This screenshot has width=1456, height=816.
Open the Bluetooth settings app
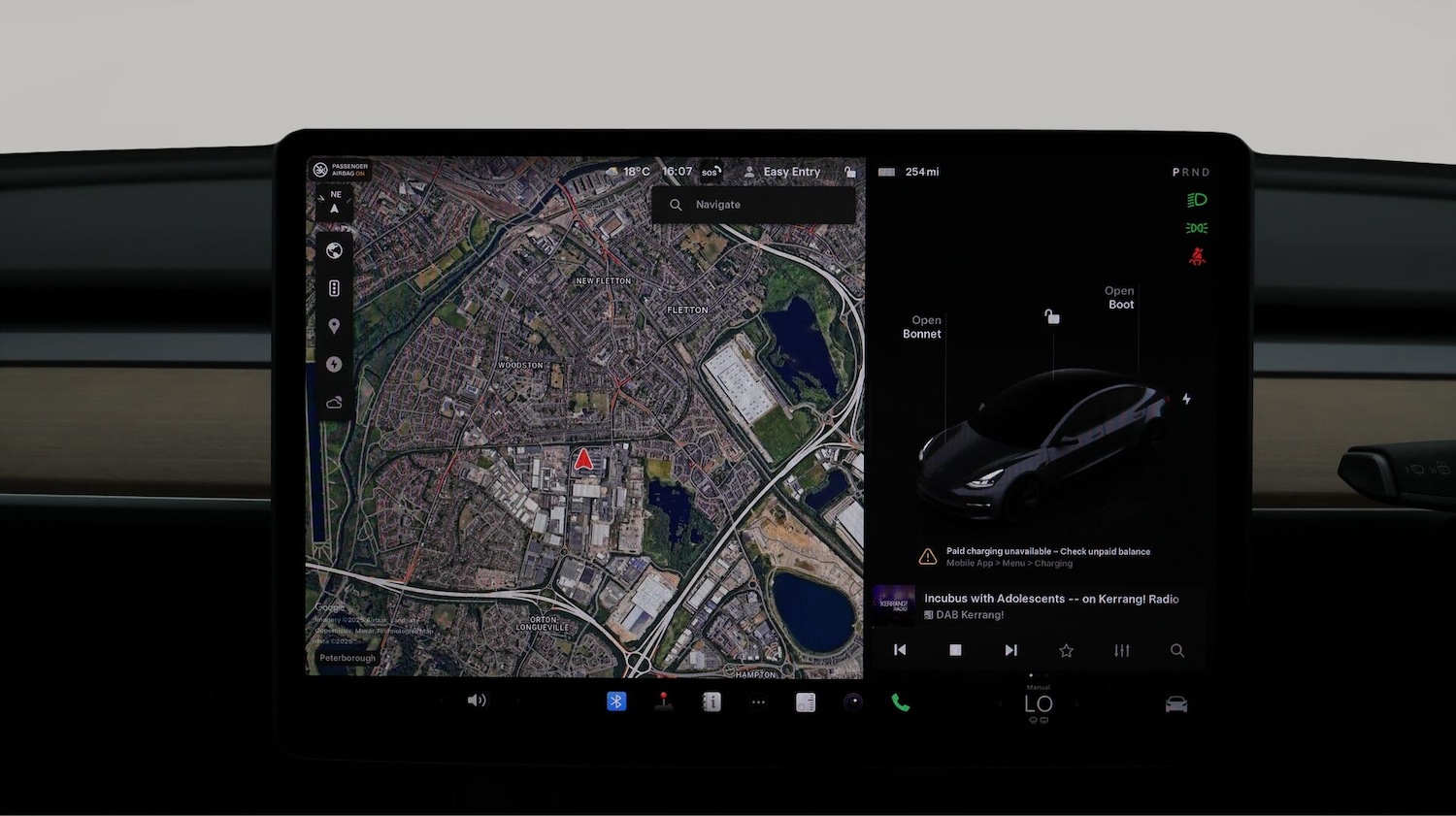pos(616,702)
